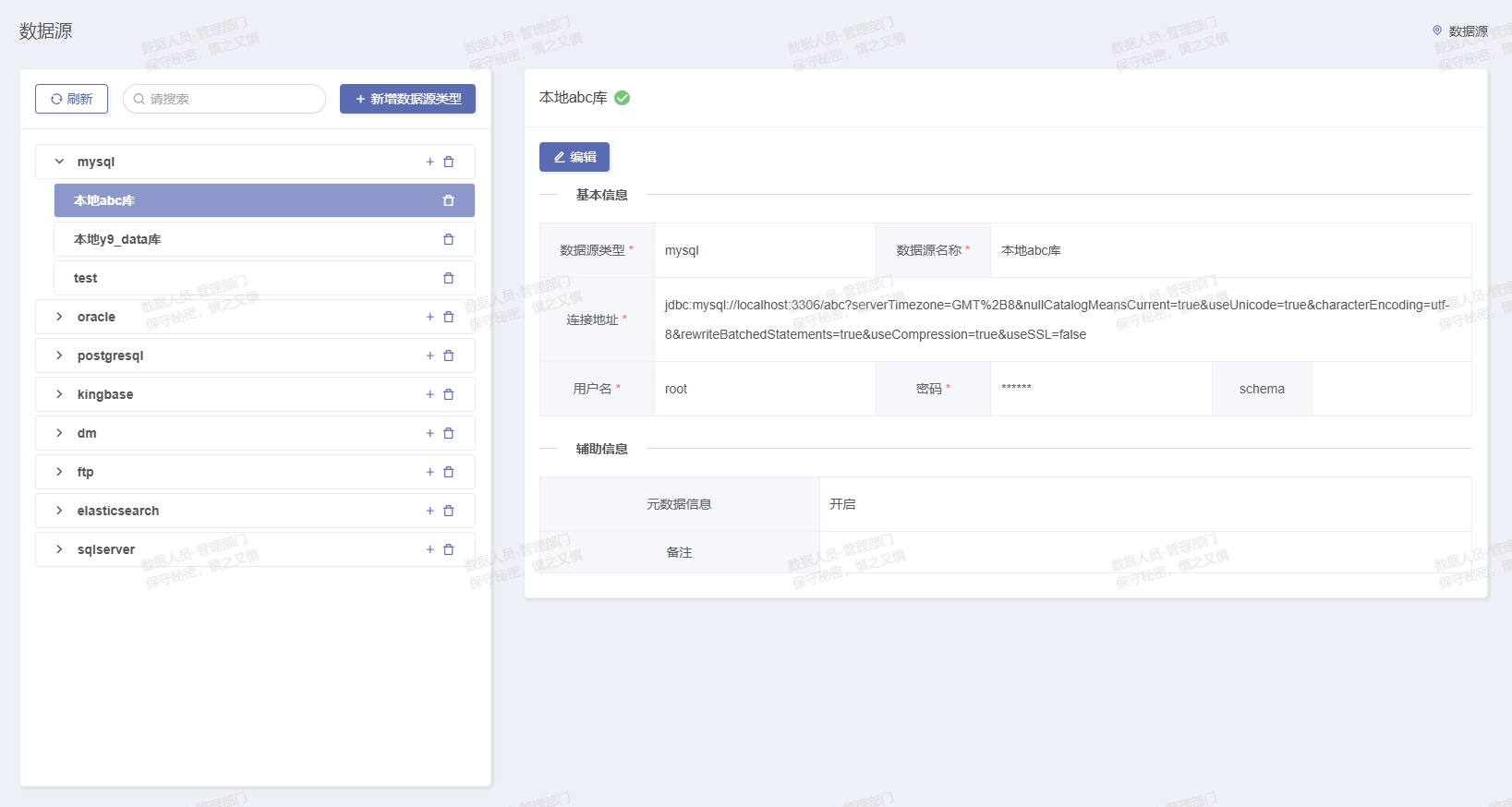1512x807 pixels.
Task: Expand the ftp data source group
Action: 59,472
